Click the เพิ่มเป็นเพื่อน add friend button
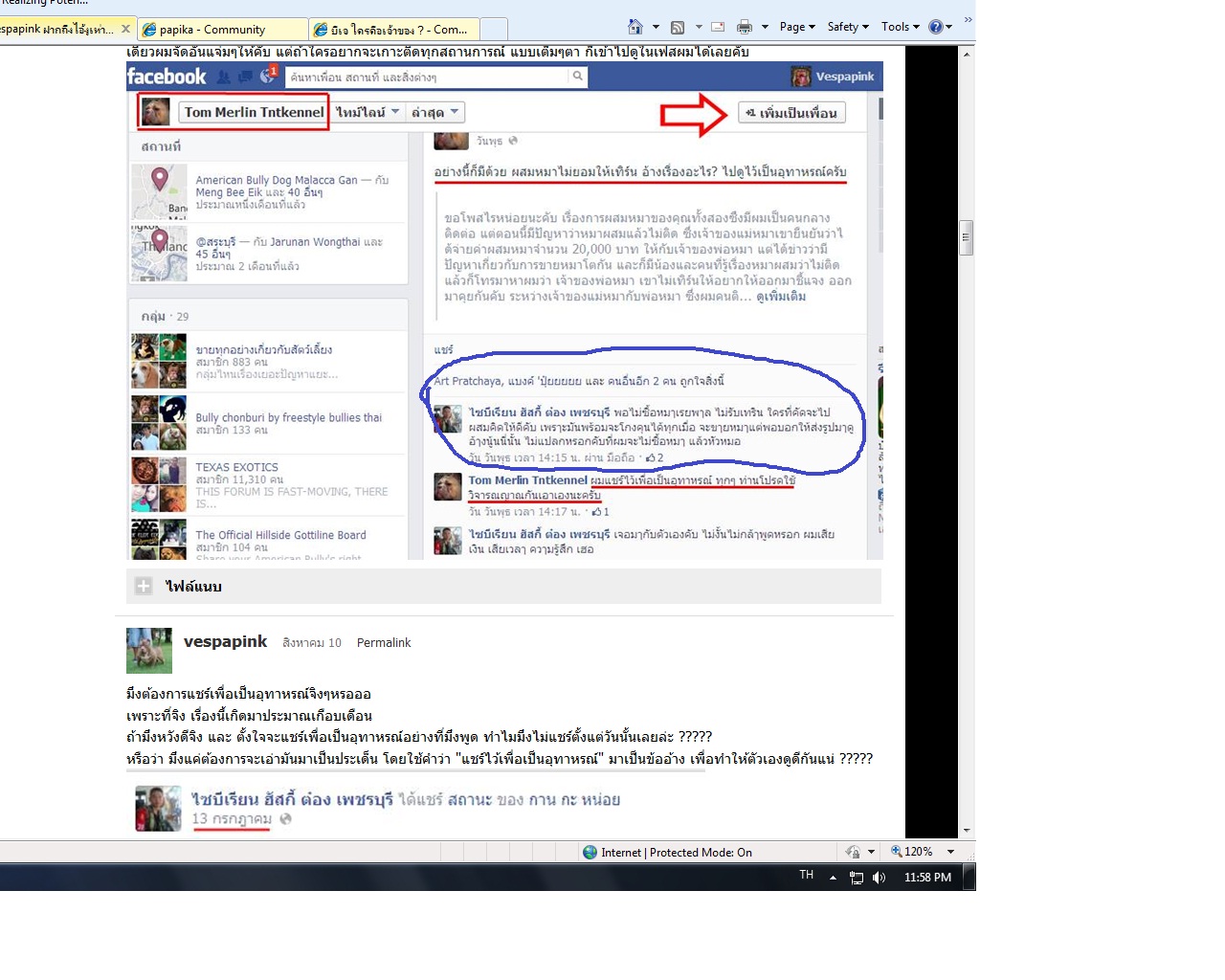The width and height of the screenshot is (1225, 980). (x=791, y=113)
